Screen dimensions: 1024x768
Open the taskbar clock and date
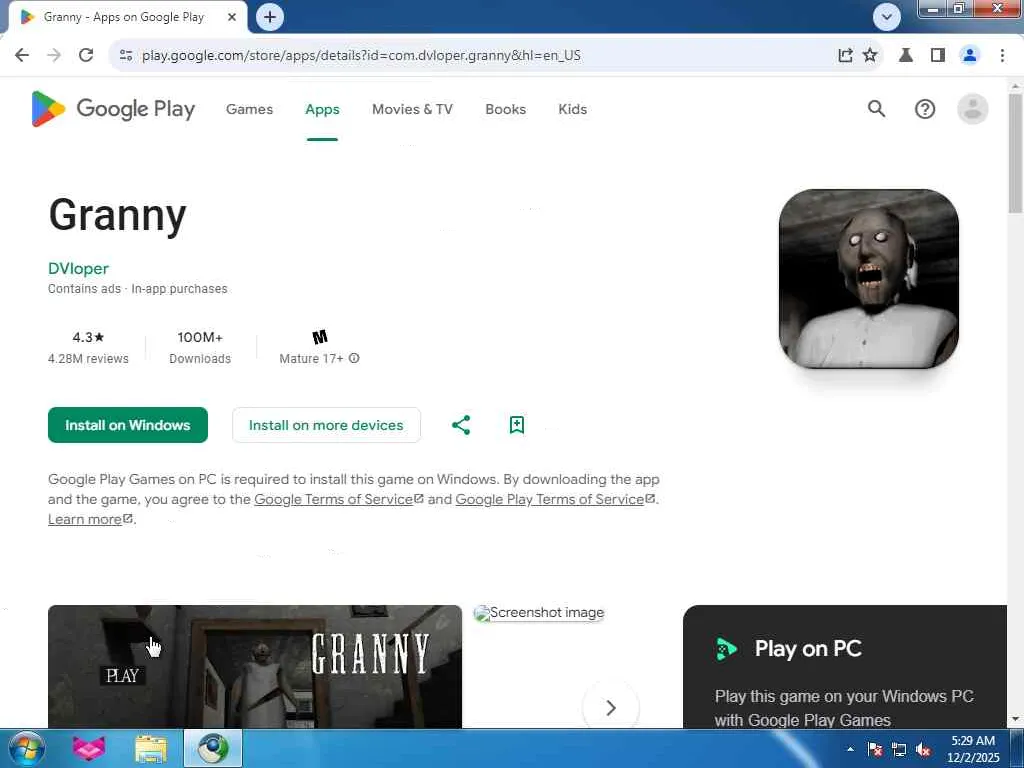(x=973, y=749)
